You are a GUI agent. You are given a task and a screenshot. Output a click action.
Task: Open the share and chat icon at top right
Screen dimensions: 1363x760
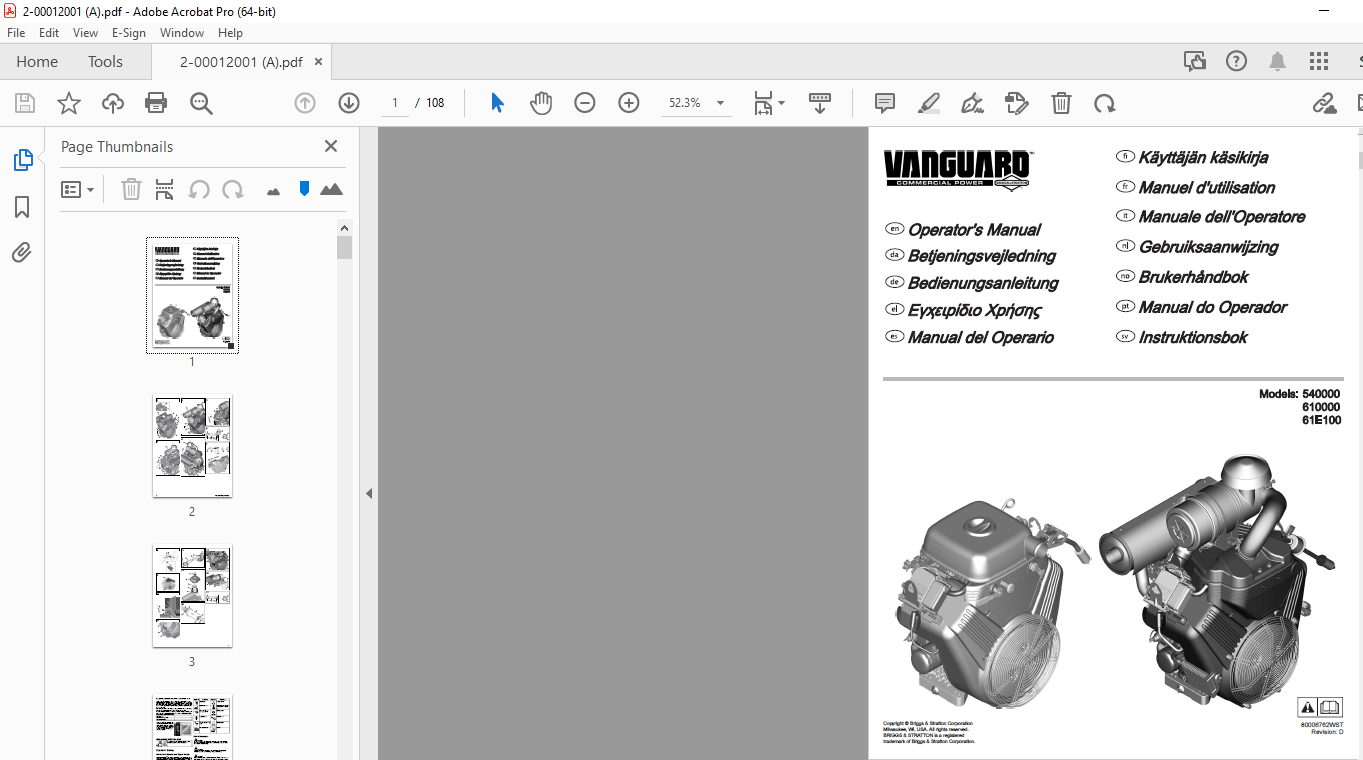tap(1194, 61)
